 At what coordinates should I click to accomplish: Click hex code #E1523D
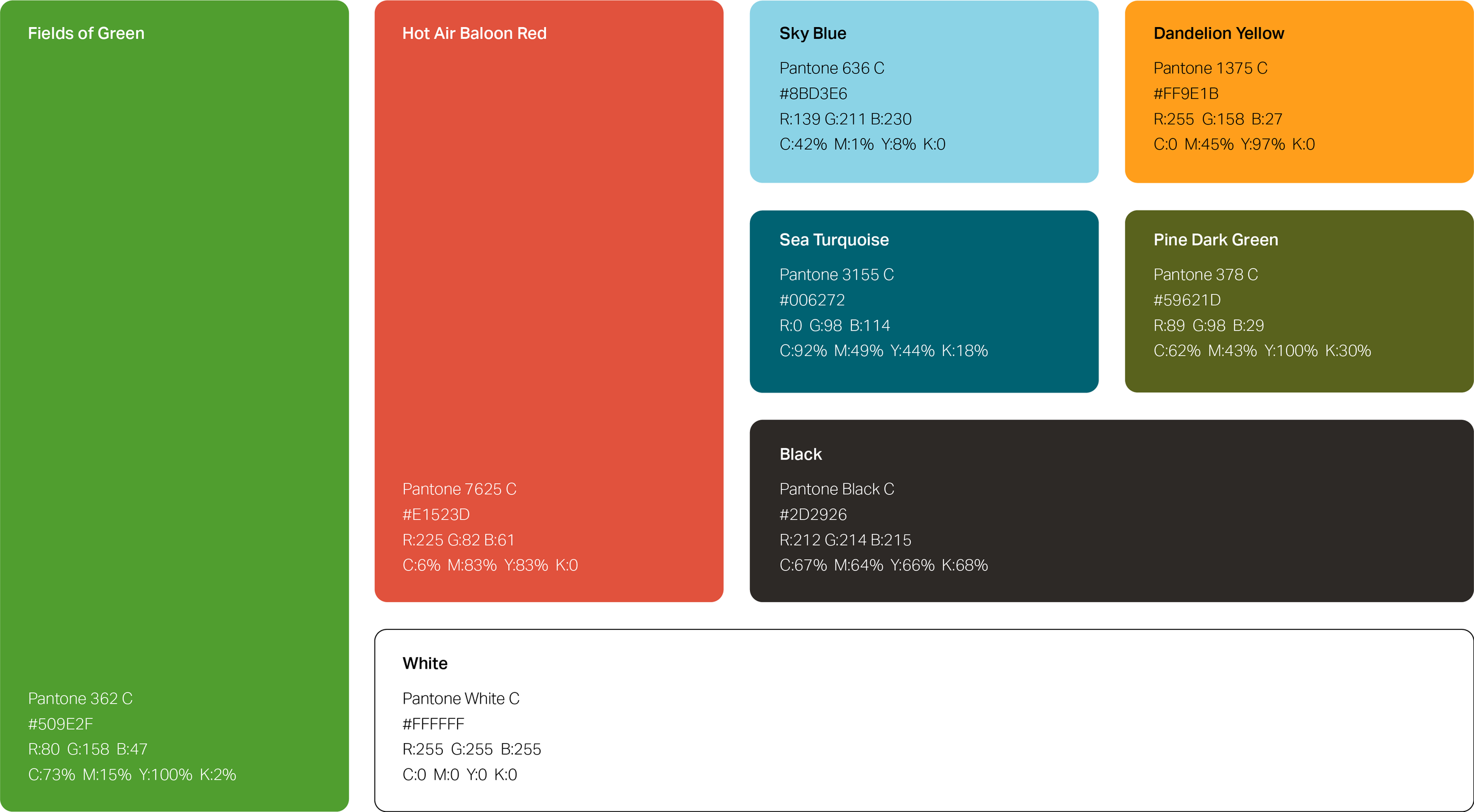coord(436,514)
